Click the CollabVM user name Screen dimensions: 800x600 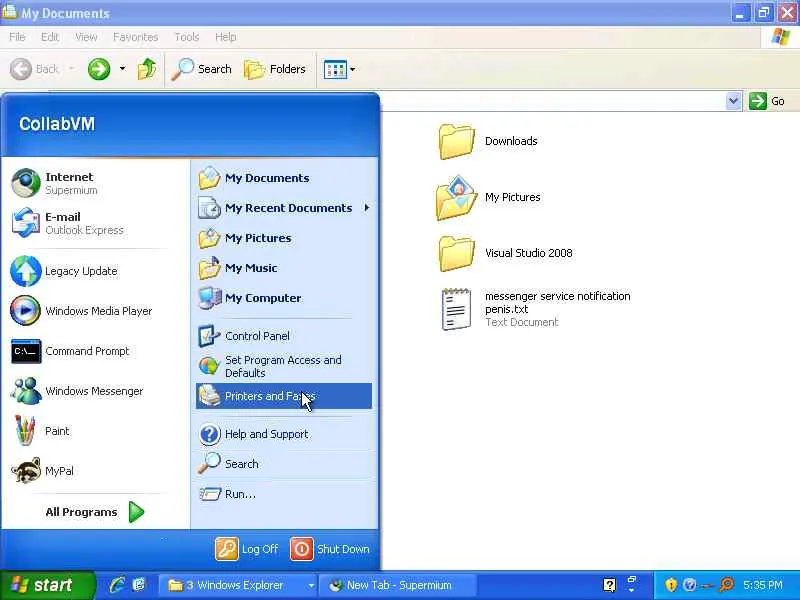pyautogui.click(x=57, y=124)
